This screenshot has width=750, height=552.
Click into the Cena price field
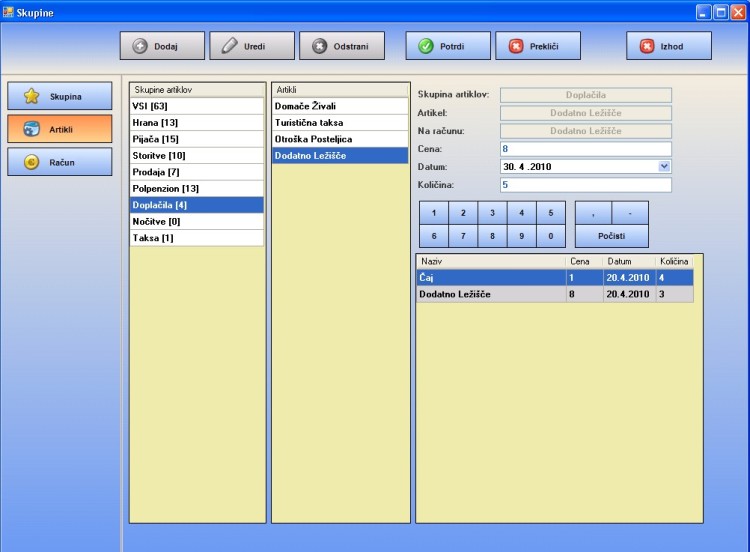[x=585, y=148]
